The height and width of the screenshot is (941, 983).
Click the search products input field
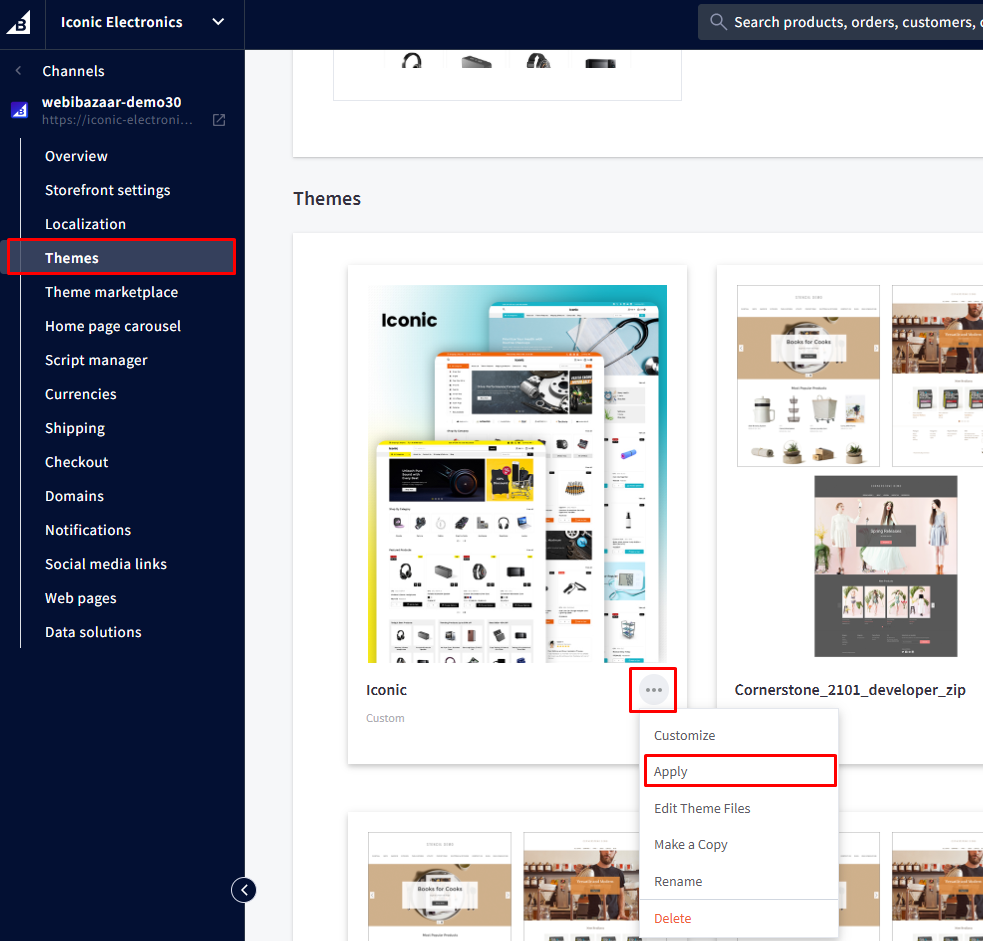[850, 22]
